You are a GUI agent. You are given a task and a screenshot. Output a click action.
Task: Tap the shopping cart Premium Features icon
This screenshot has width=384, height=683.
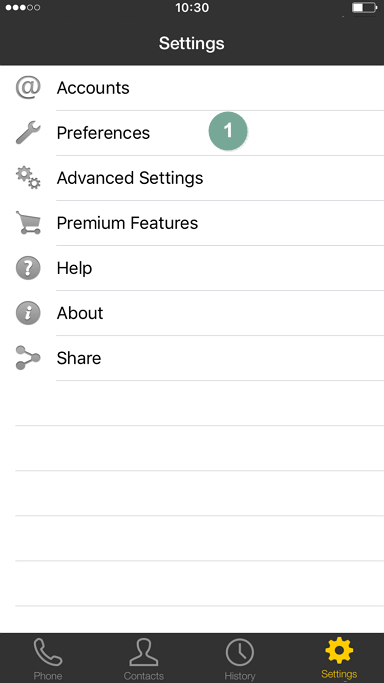click(28, 223)
